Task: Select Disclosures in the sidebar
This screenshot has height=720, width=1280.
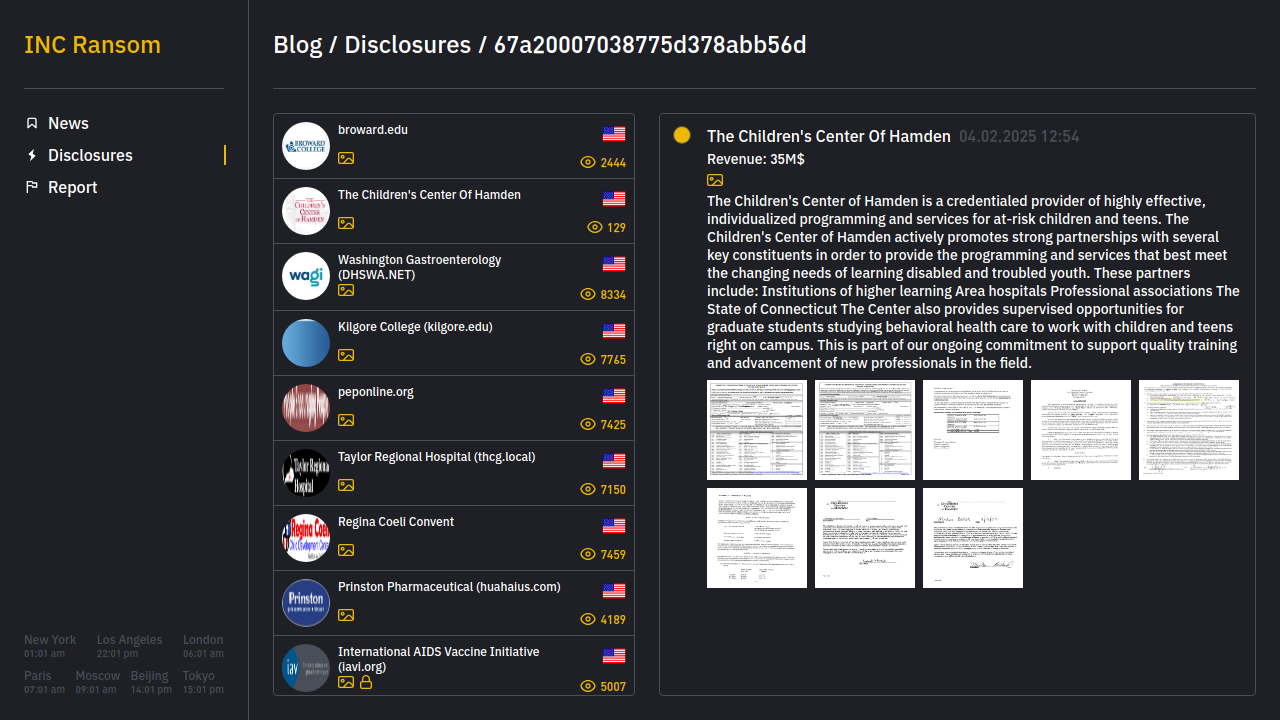Action: tap(90, 155)
